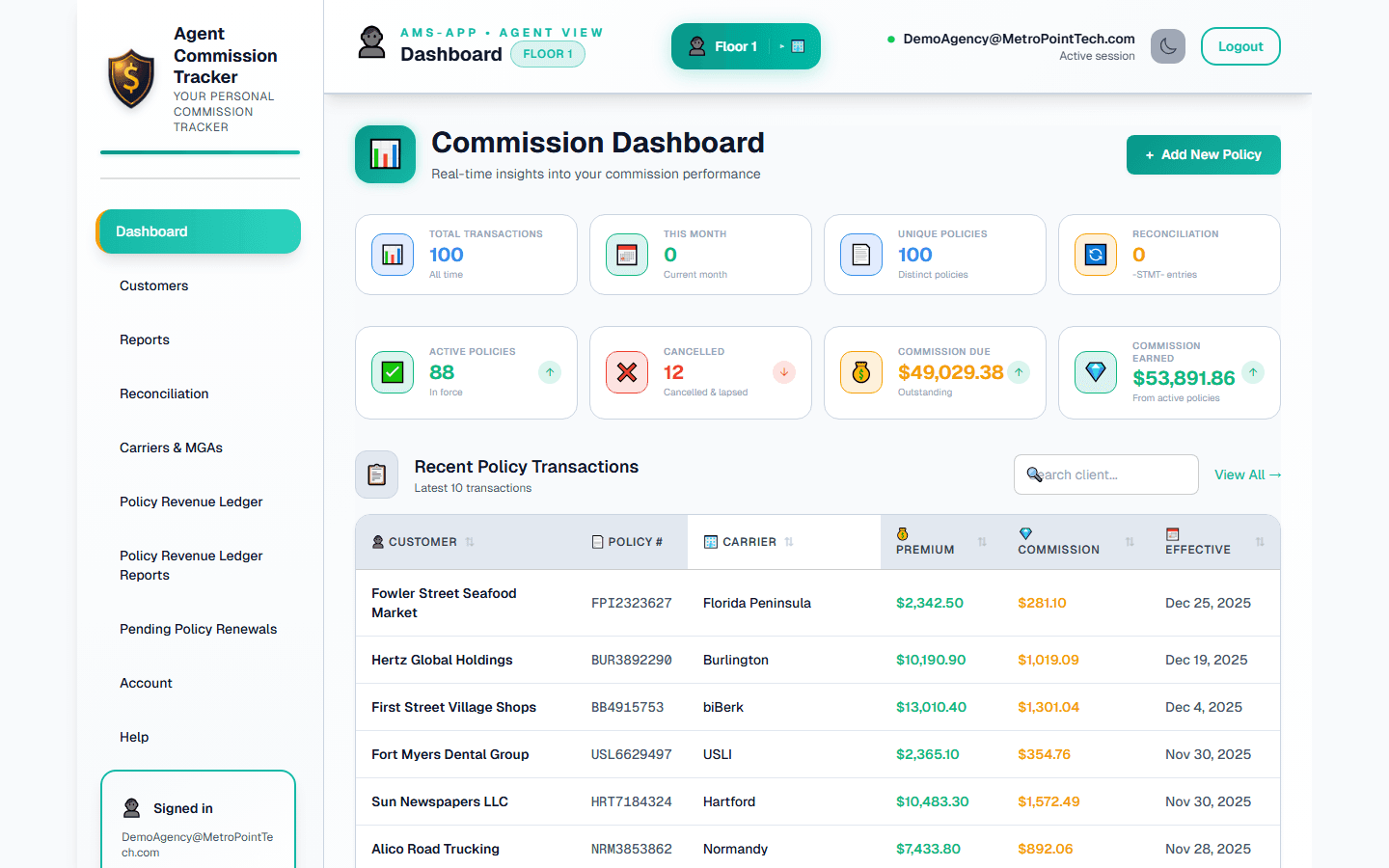Select Carriers & MGAs in the sidebar

point(171,448)
